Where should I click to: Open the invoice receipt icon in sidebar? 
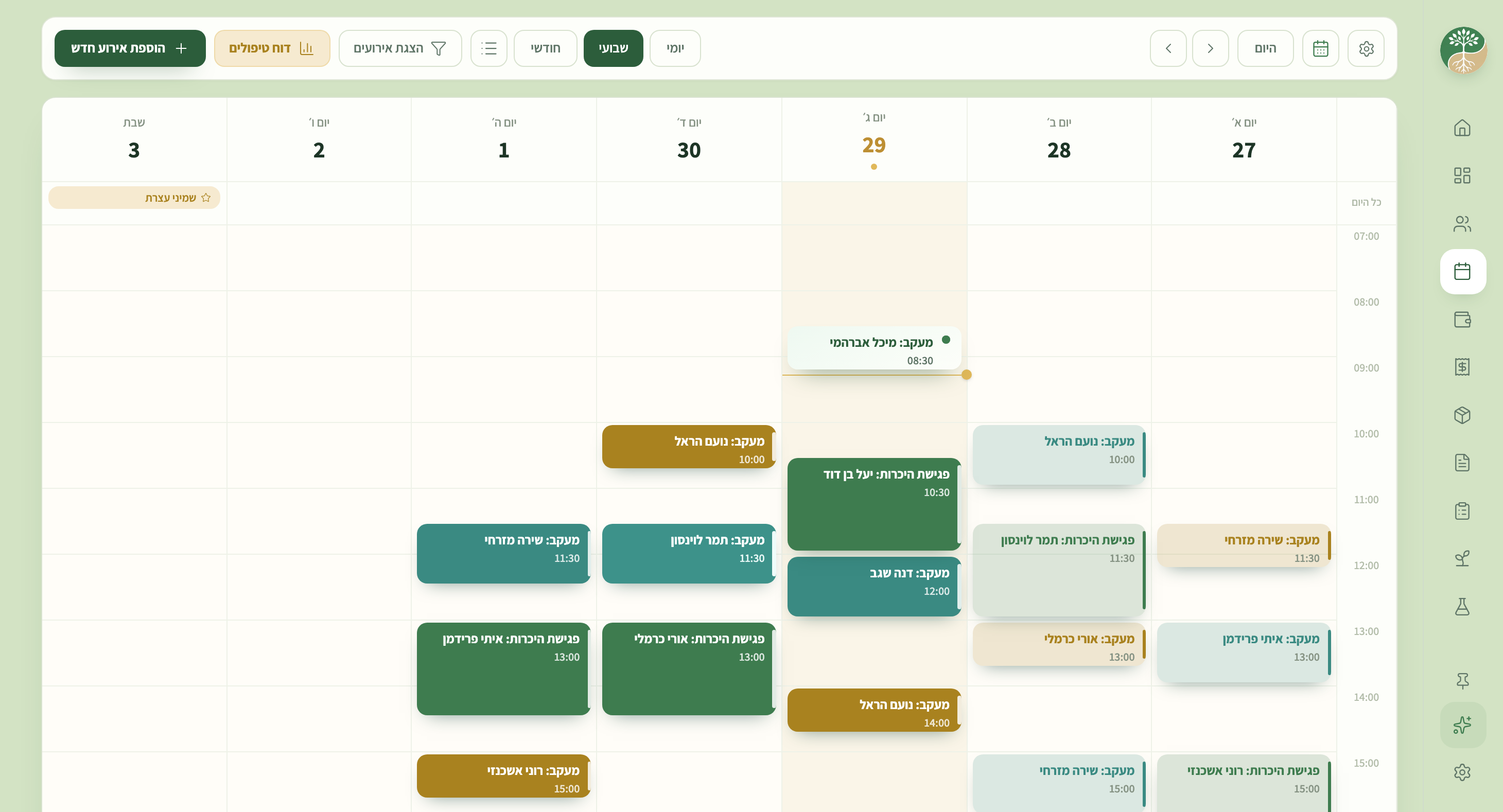click(1462, 367)
